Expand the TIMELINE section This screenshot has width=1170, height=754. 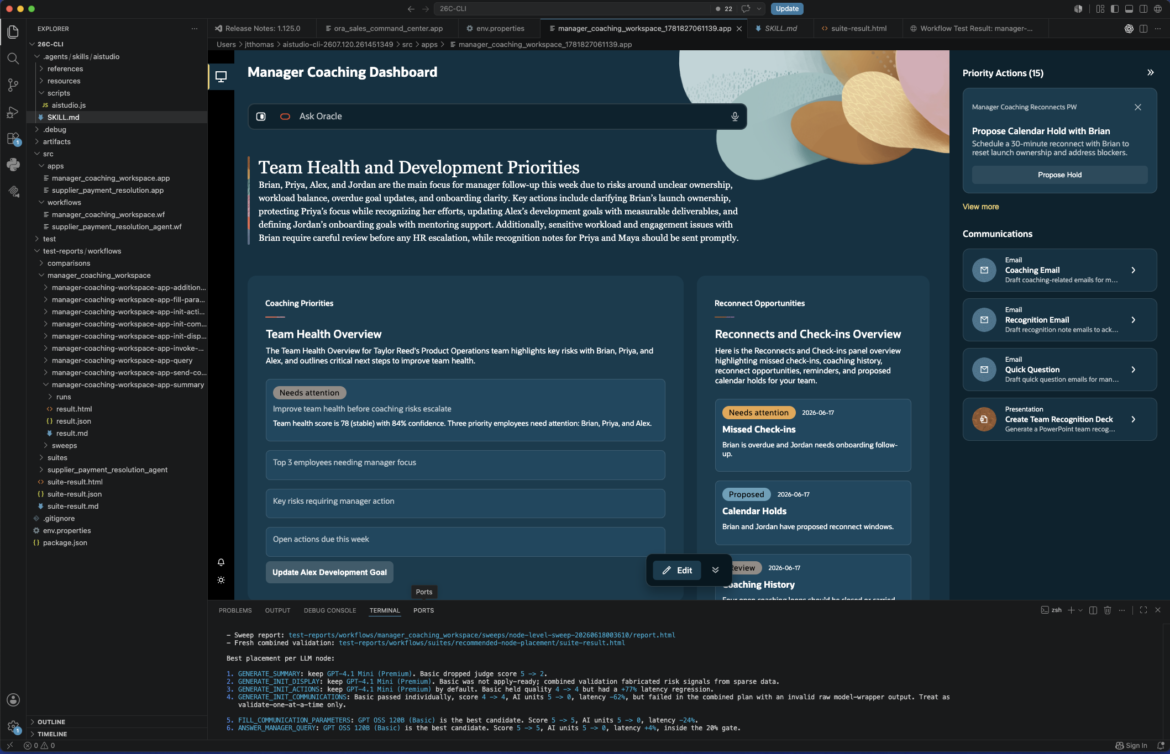52,735
